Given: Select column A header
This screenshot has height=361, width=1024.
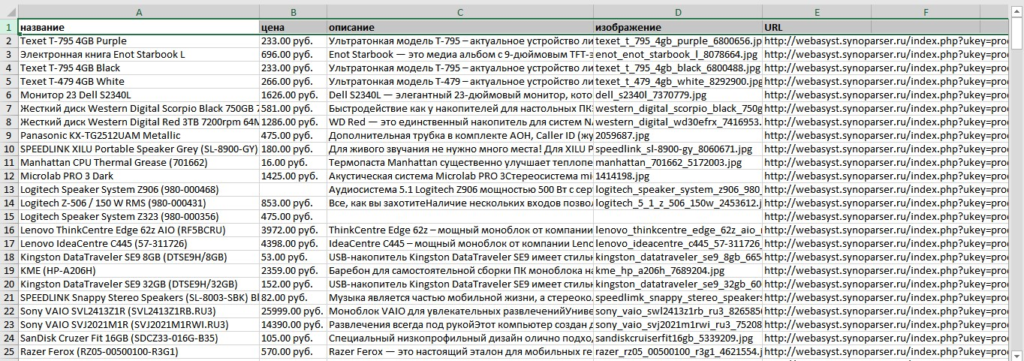Looking at the screenshot, I should pyautogui.click(x=138, y=12).
